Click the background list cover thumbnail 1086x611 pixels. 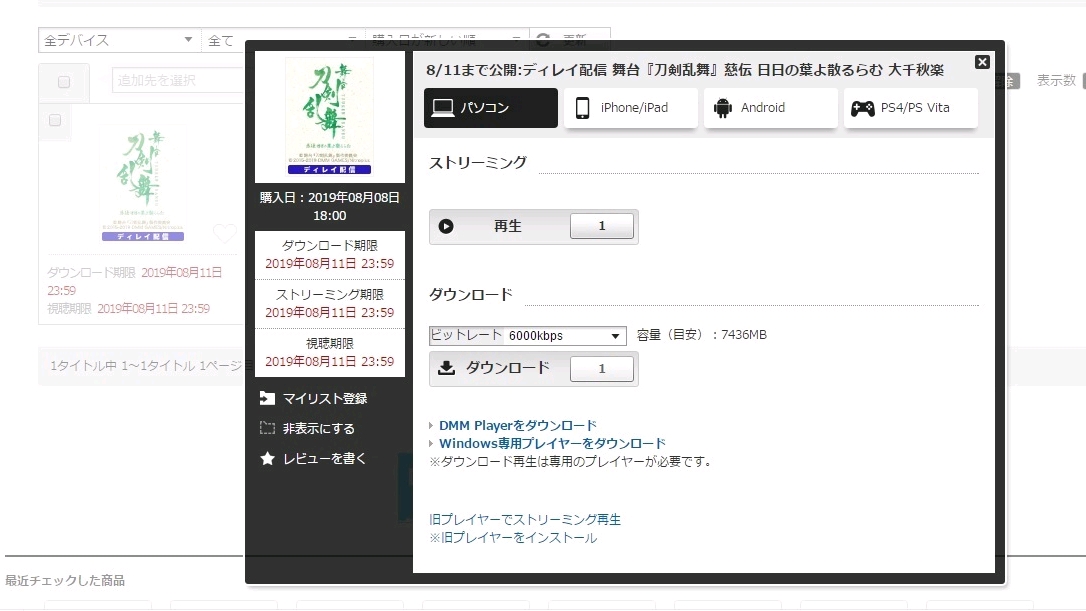click(143, 183)
